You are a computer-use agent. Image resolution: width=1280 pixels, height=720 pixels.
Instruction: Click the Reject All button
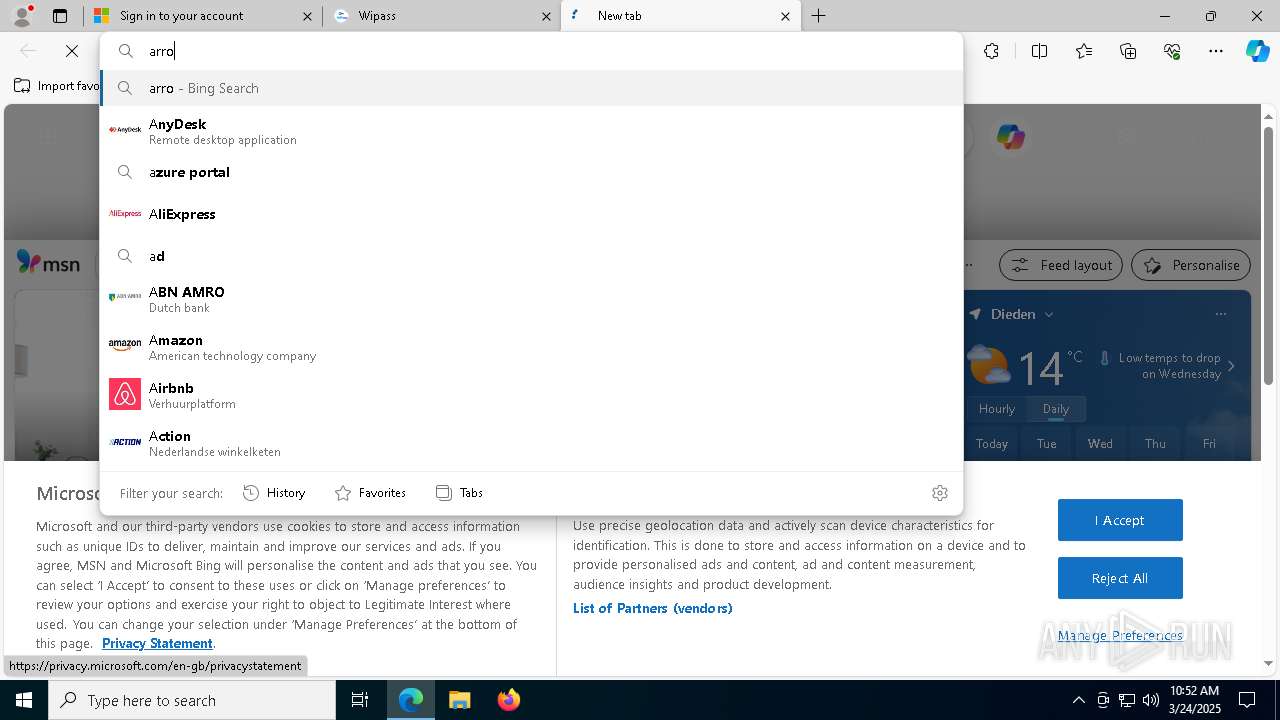pyautogui.click(x=1120, y=578)
